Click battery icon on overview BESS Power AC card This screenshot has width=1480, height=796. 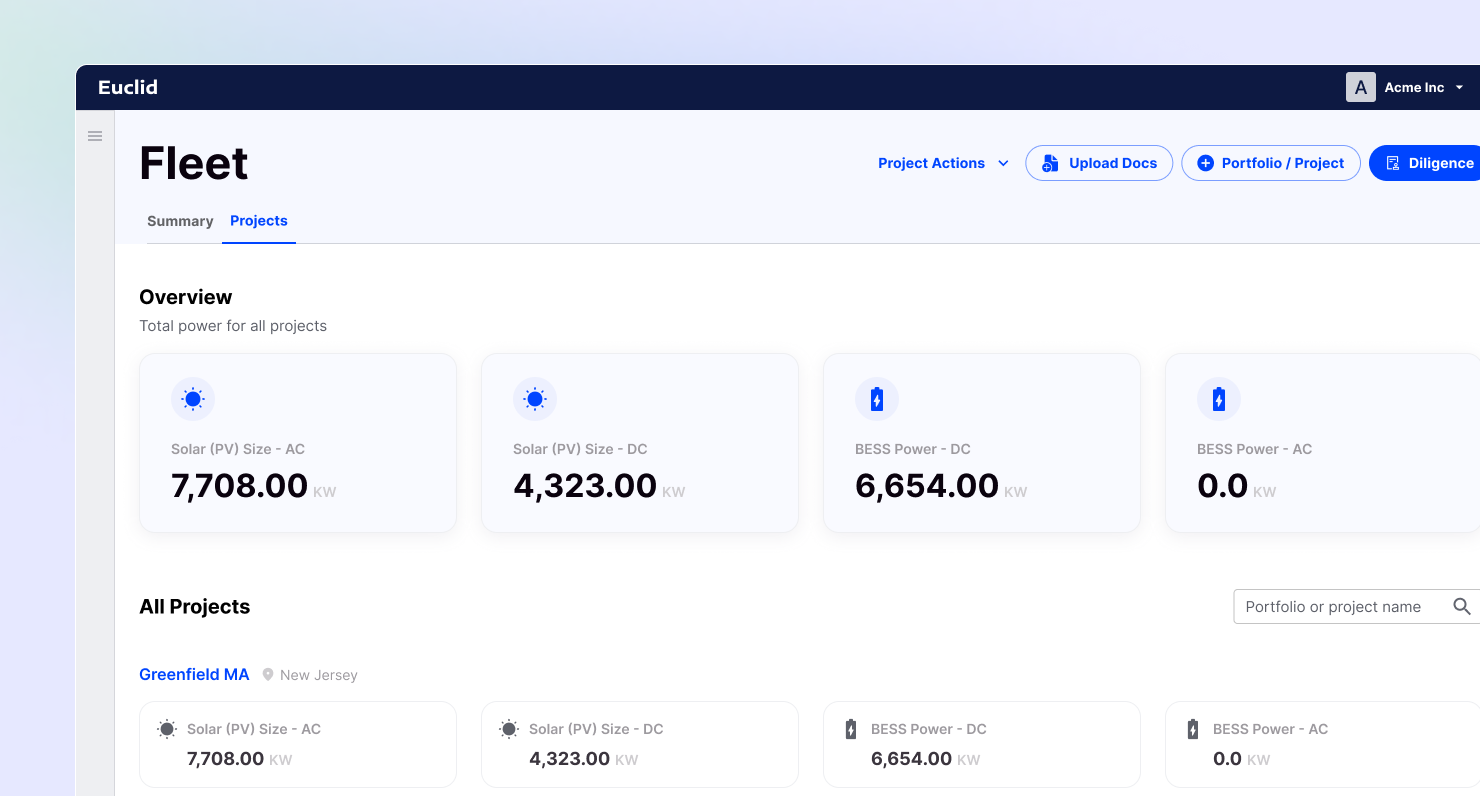point(1219,399)
